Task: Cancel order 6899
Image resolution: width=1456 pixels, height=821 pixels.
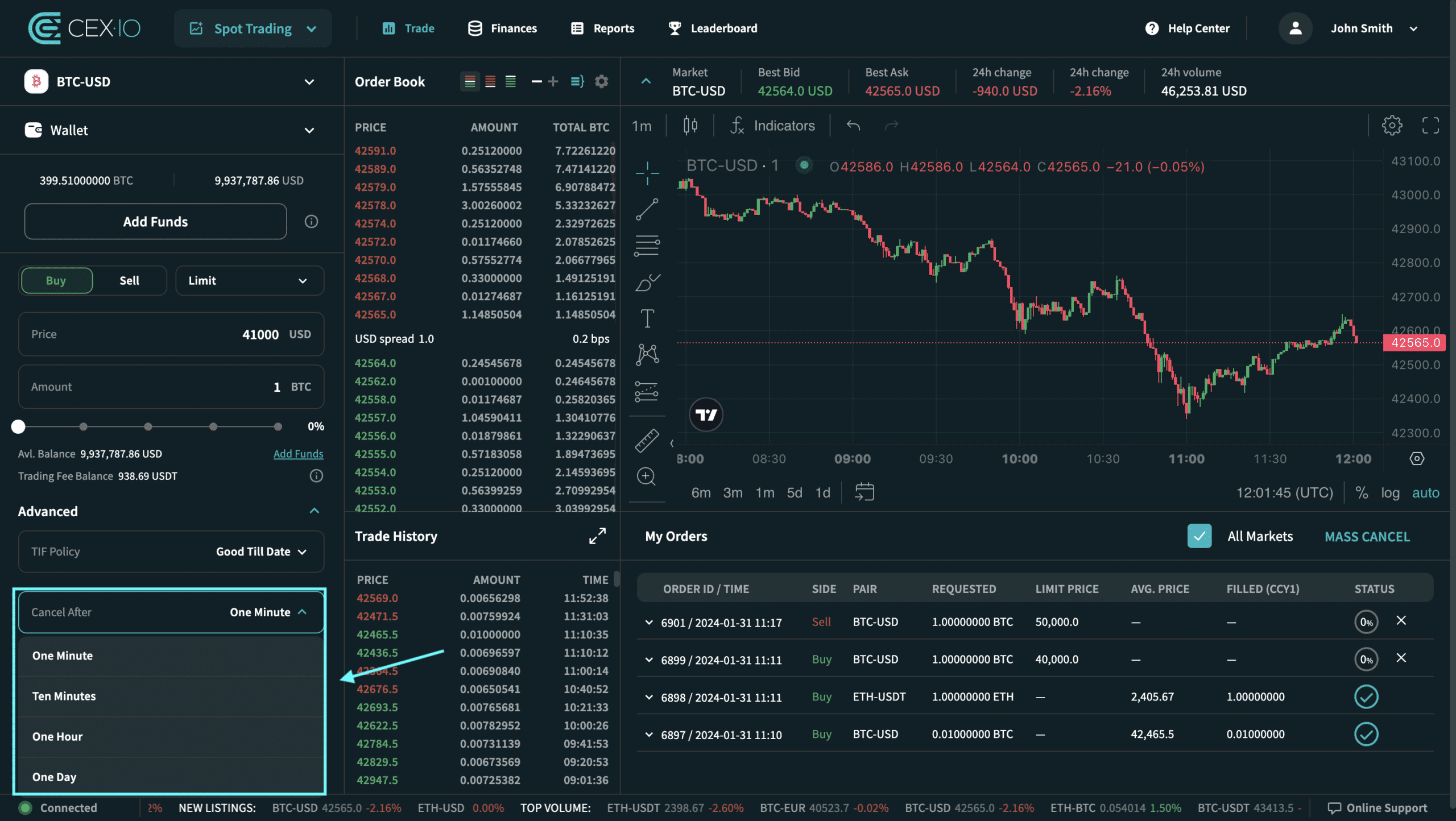Action: click(1401, 658)
